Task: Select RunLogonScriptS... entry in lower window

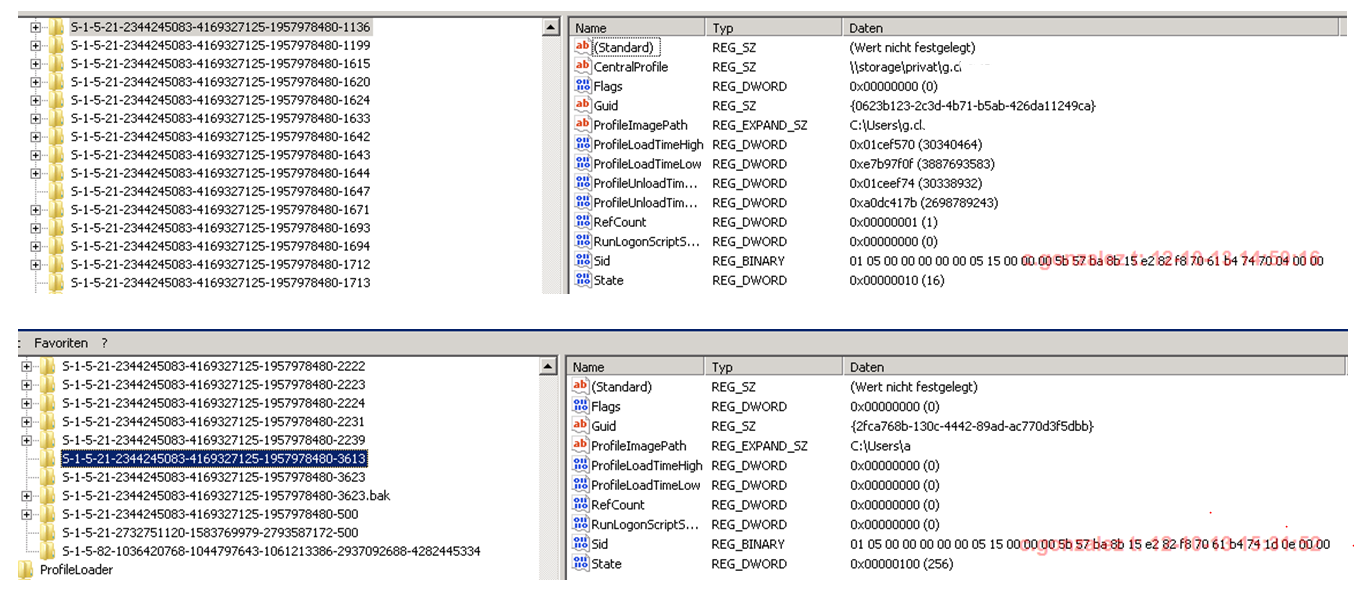Action: [643, 524]
